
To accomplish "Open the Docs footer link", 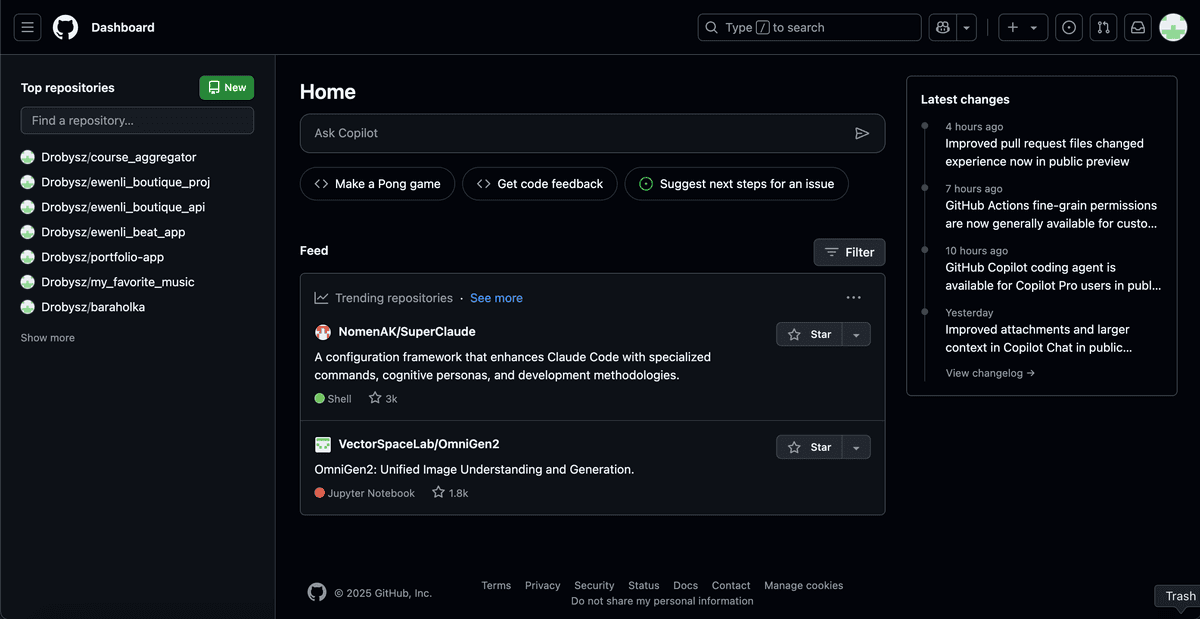I will 685,586.
